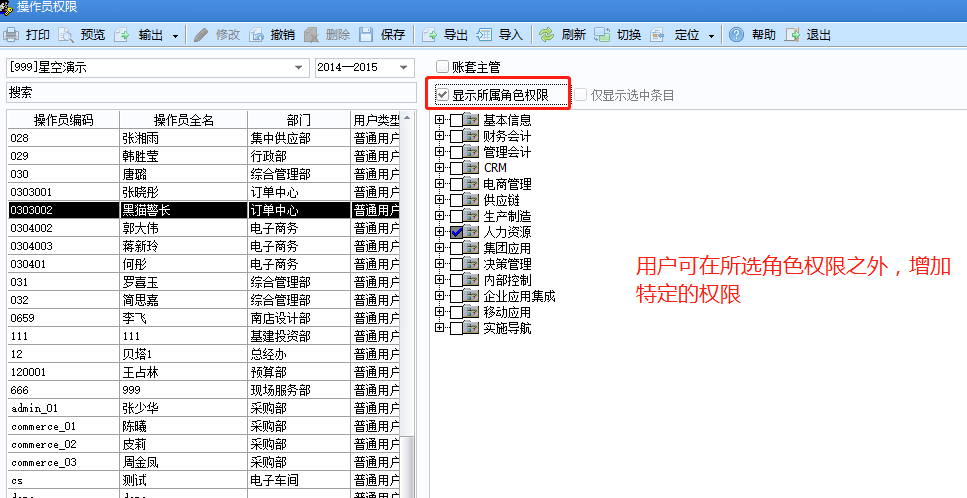Click the 帮助 help icon
The height and width of the screenshot is (498, 967).
tap(736, 35)
